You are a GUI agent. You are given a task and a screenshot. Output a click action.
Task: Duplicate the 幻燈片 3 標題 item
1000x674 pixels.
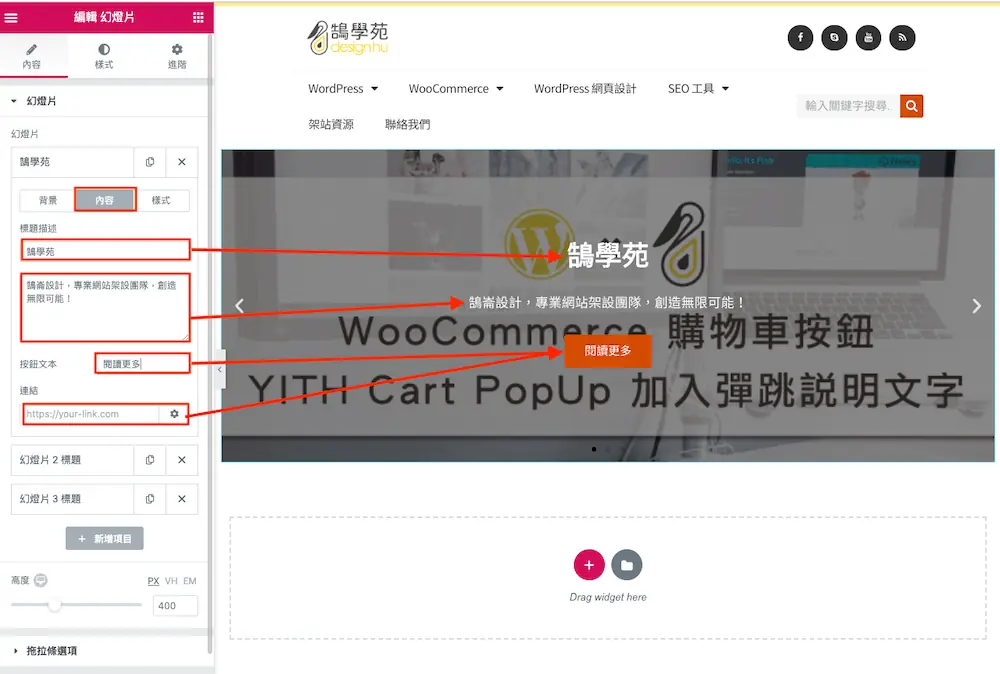tap(150, 499)
